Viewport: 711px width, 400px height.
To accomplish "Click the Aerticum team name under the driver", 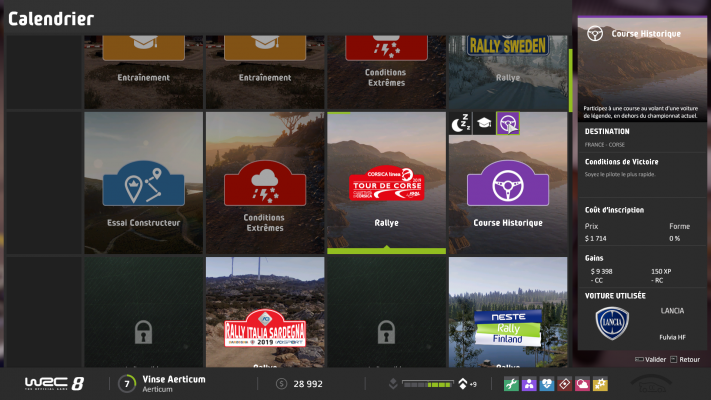I will pyautogui.click(x=157, y=390).
